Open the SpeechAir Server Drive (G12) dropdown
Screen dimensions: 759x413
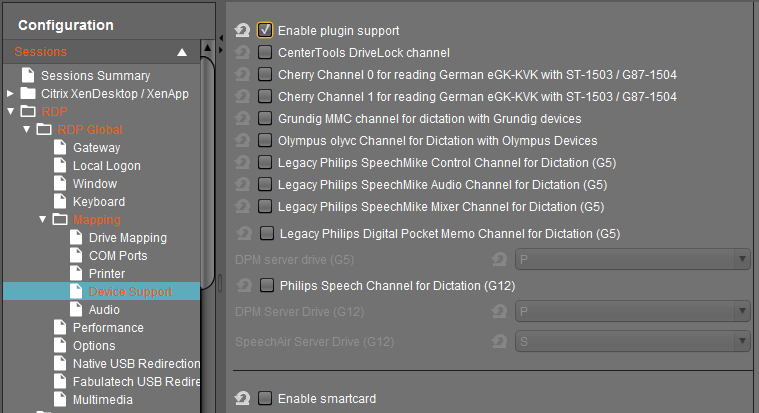632,341
